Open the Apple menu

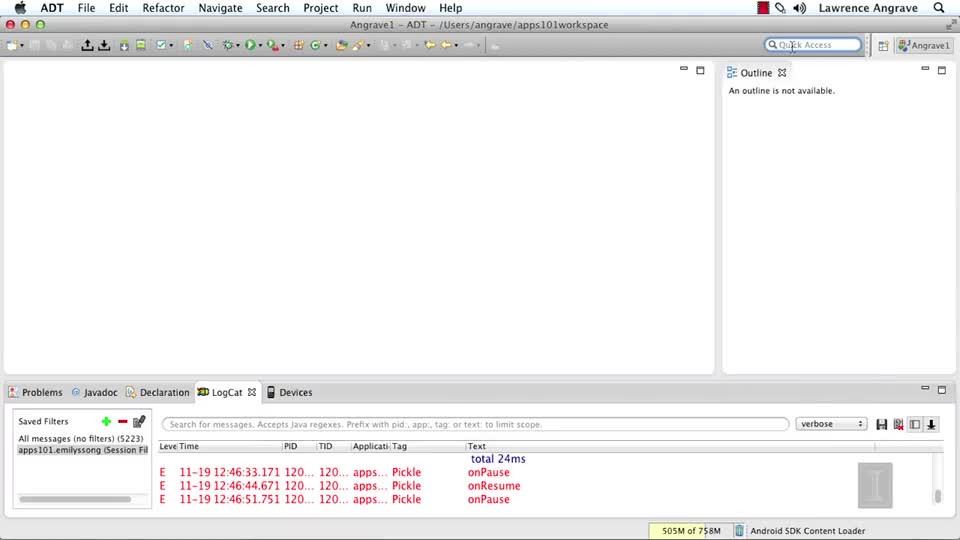20,8
